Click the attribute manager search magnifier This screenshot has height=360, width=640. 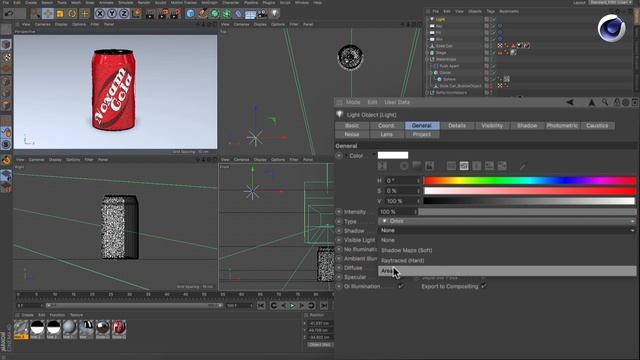605,102
